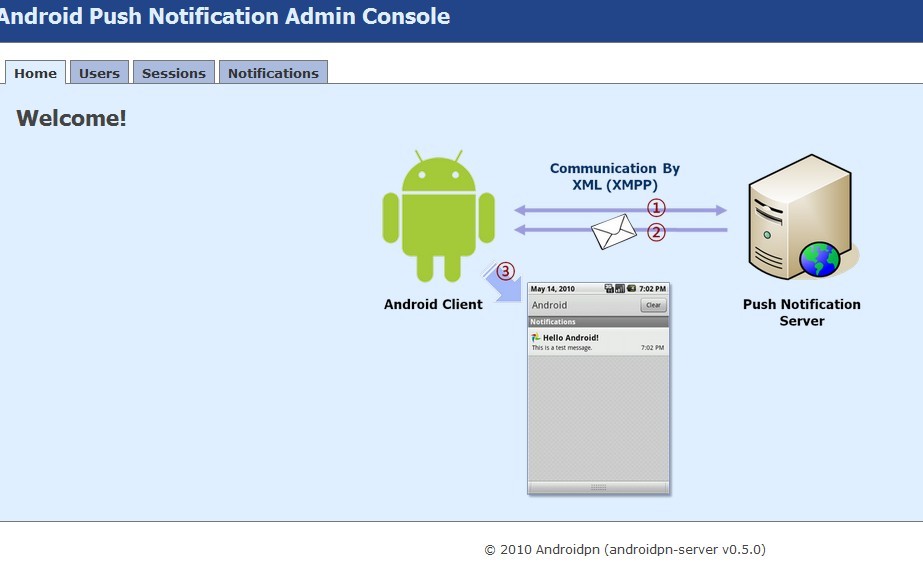923x579 pixels.
Task: Click the colorful icon beside Hello Android!
Action: 536,337
